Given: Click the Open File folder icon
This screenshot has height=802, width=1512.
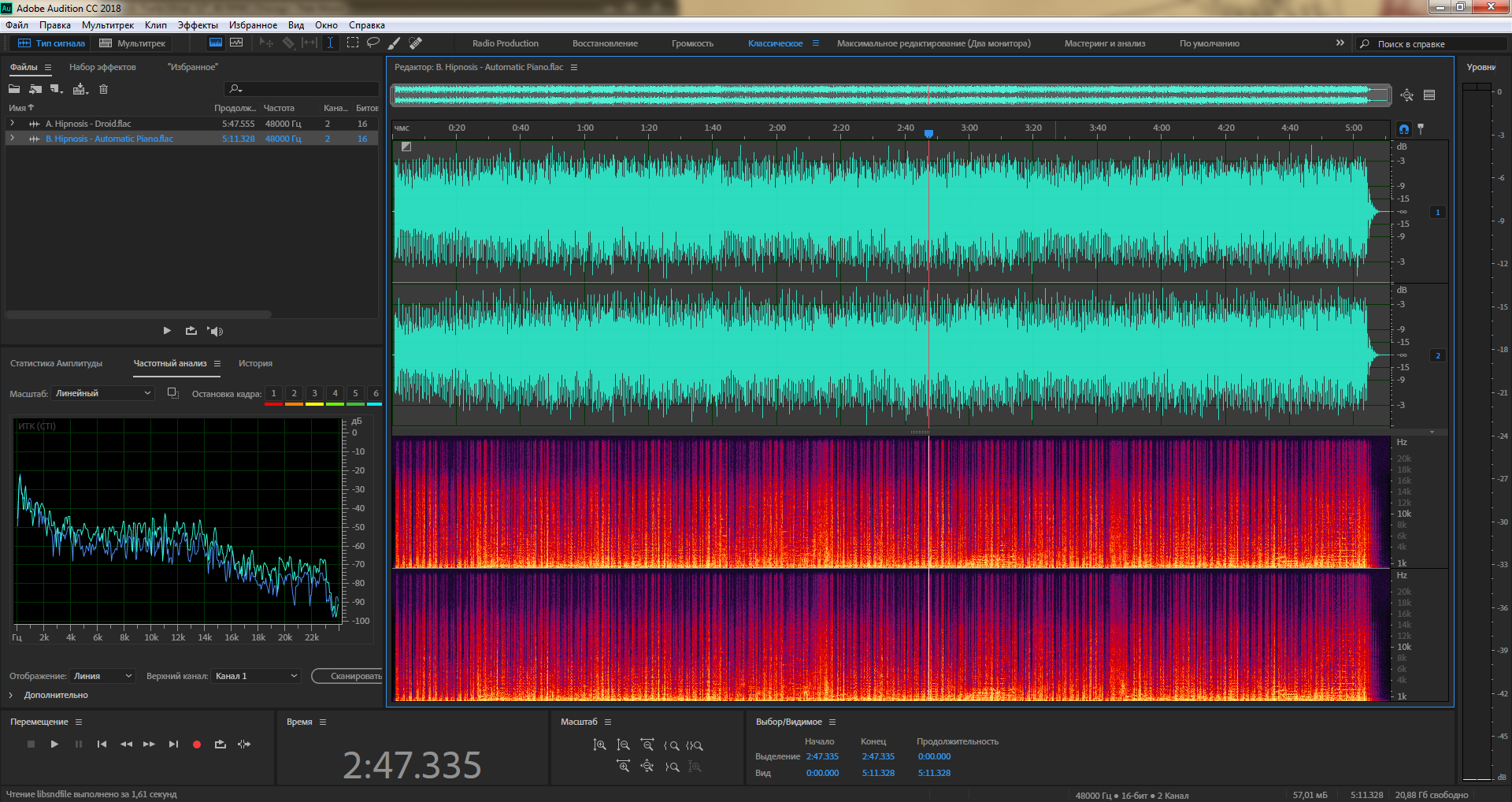Looking at the screenshot, I should point(14,89).
